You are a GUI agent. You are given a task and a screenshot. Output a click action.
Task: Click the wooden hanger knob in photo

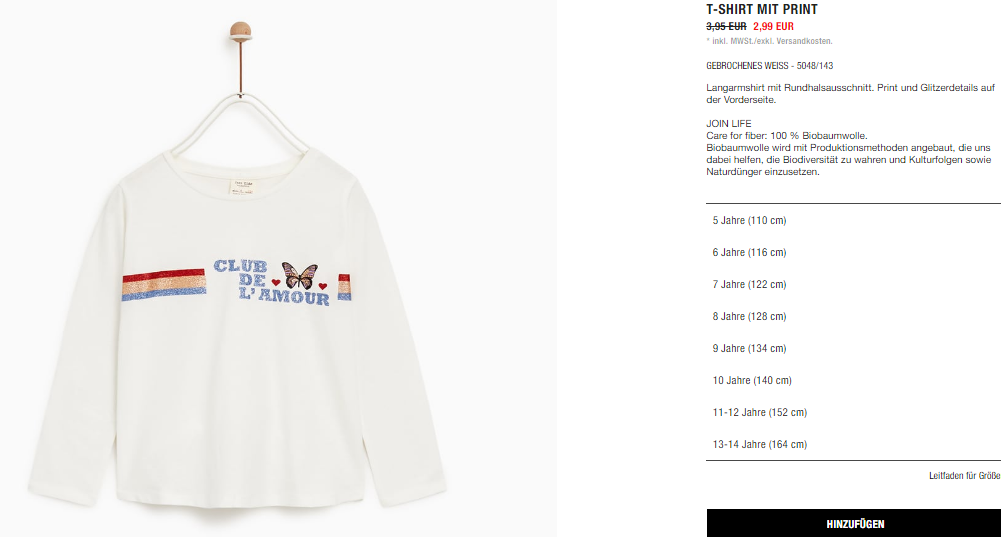[x=241, y=31]
